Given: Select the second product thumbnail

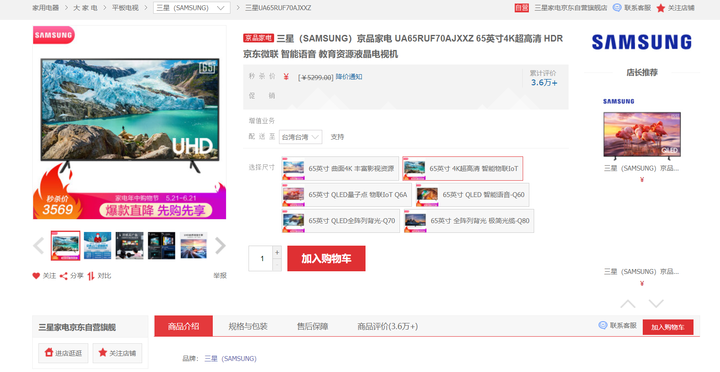Looking at the screenshot, I should pos(97,246).
